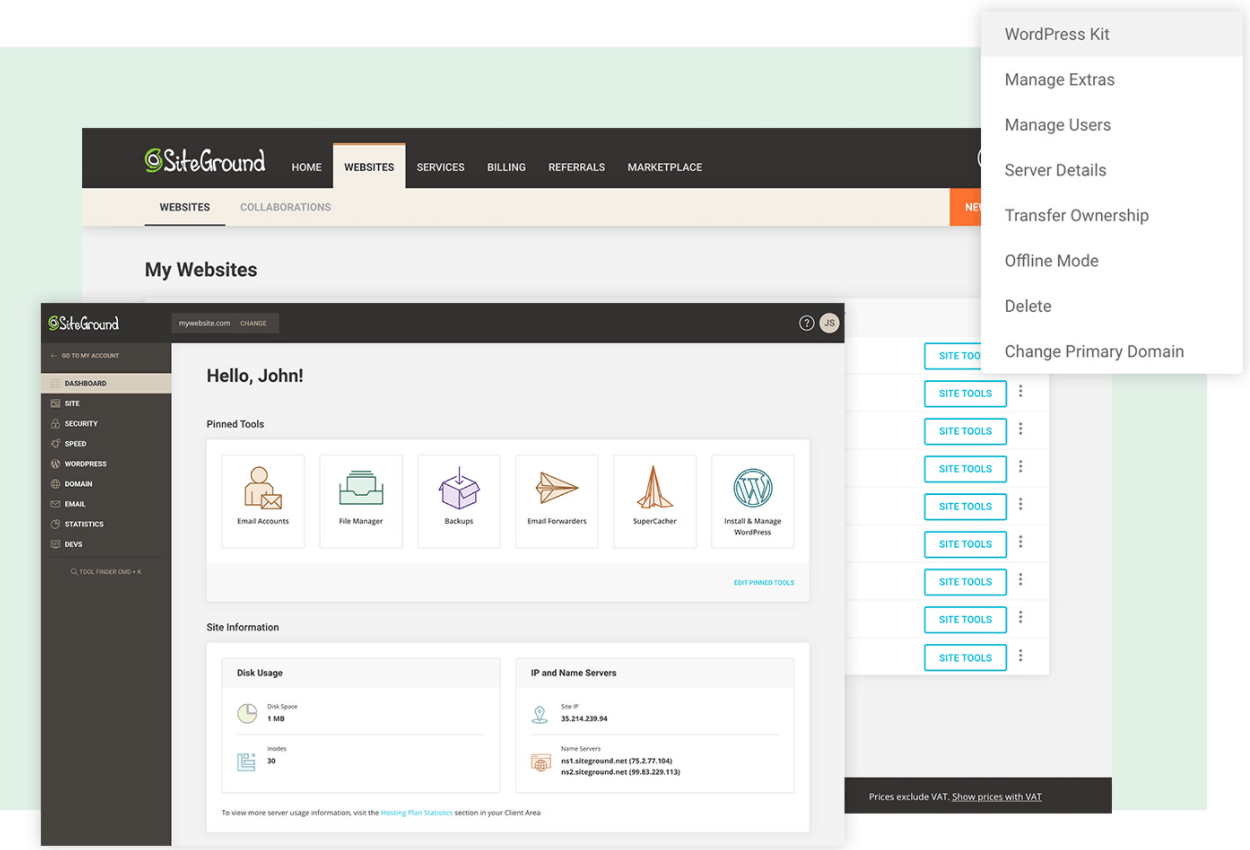Open the Email Accounts pinned tool
1250x850 pixels.
(263, 501)
